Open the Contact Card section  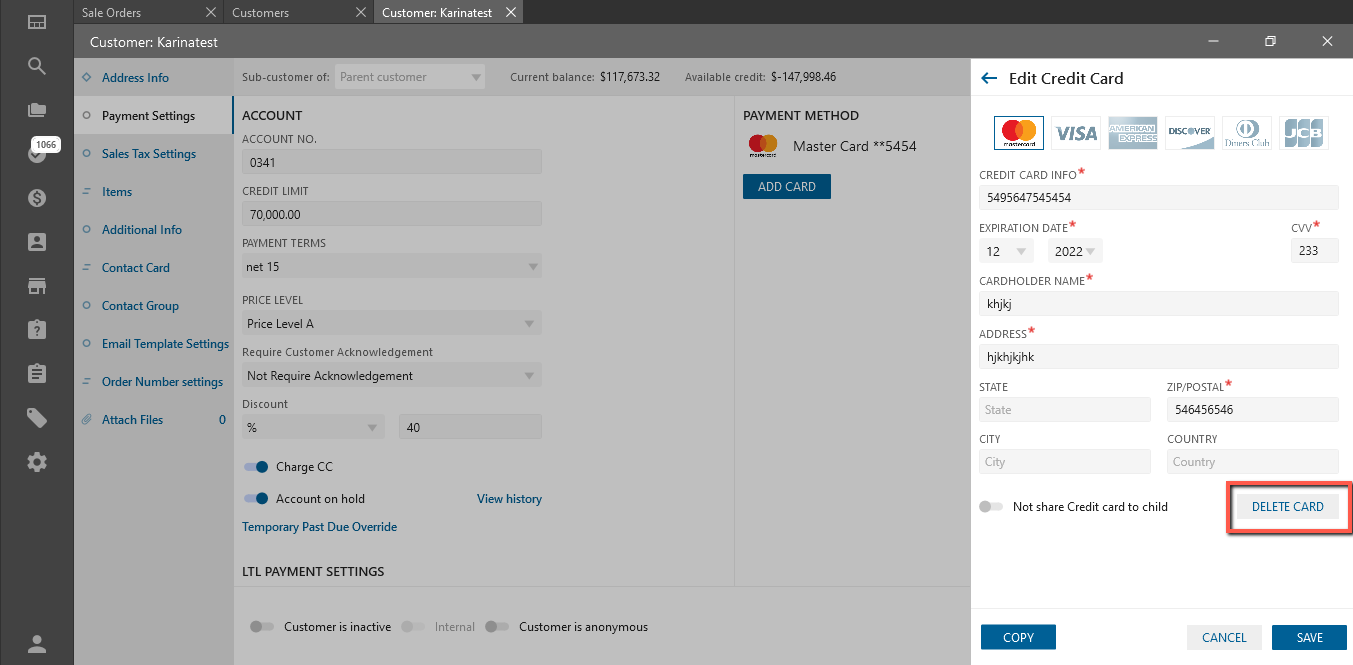coord(136,268)
